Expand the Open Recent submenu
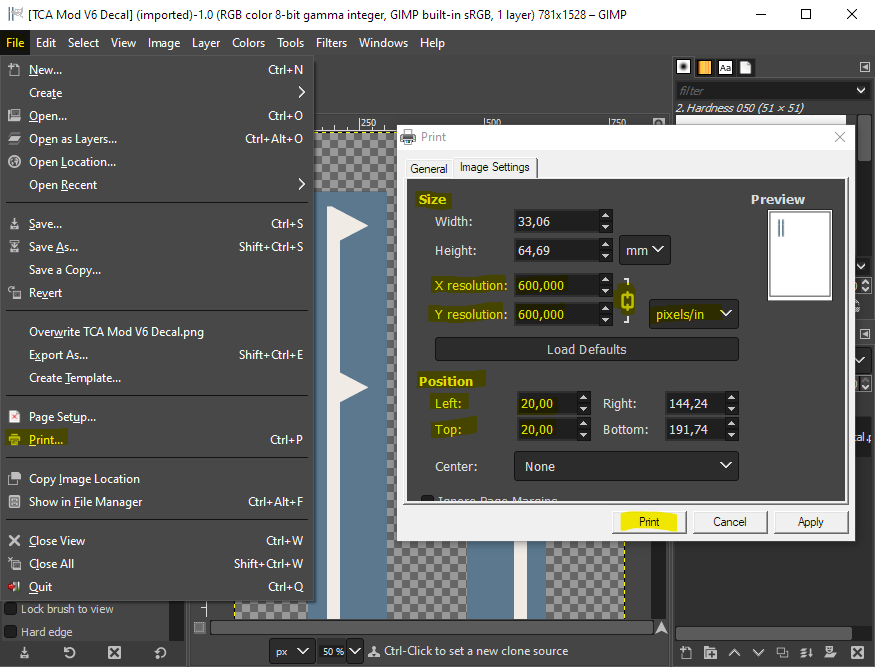The image size is (875, 667). click(301, 184)
